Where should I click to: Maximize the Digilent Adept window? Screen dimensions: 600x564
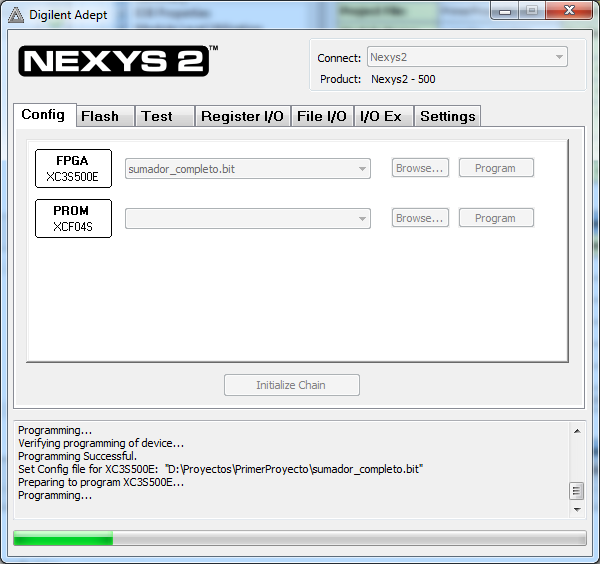(x=532, y=11)
